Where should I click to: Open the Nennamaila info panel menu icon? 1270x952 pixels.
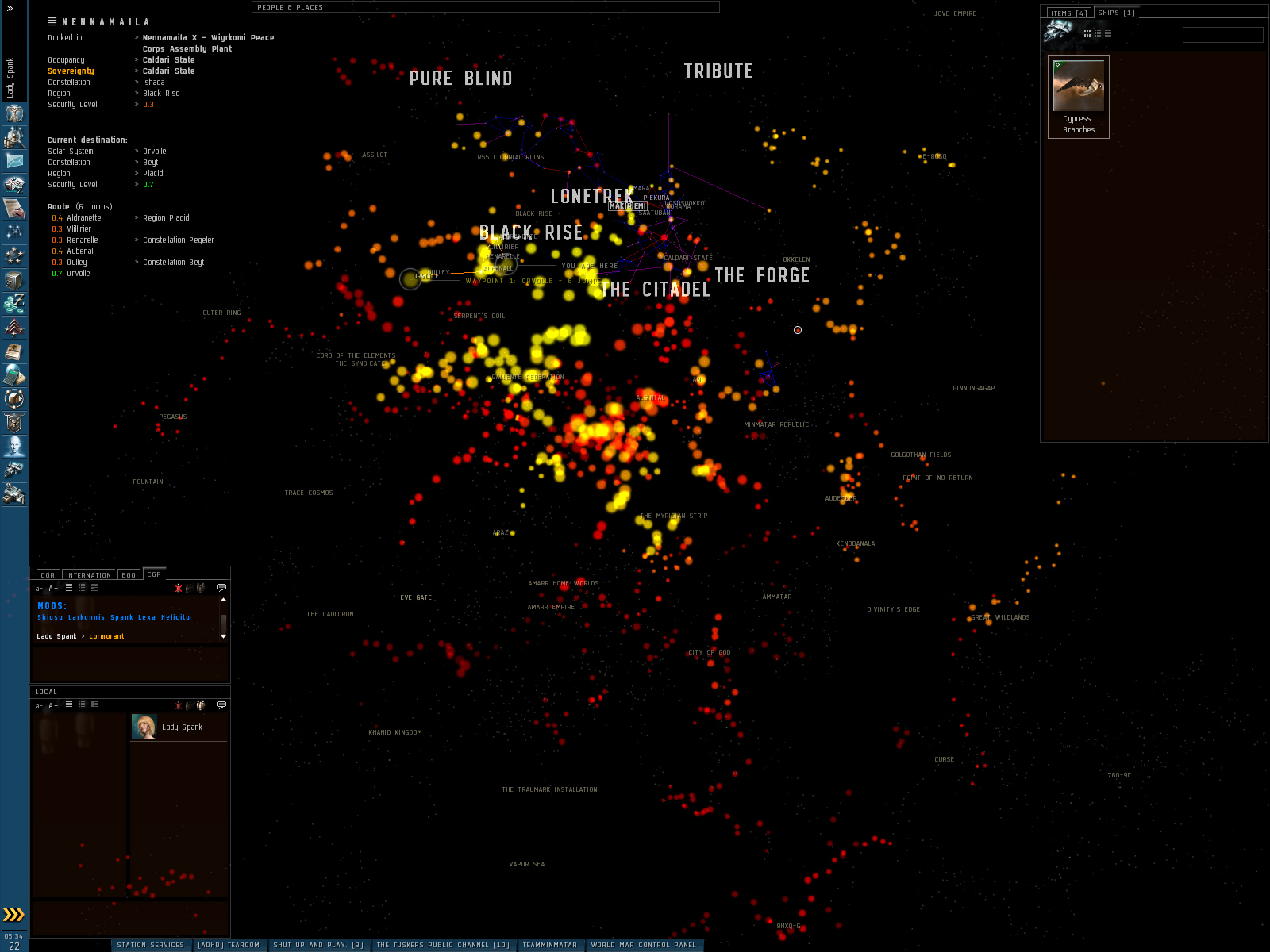coord(52,21)
